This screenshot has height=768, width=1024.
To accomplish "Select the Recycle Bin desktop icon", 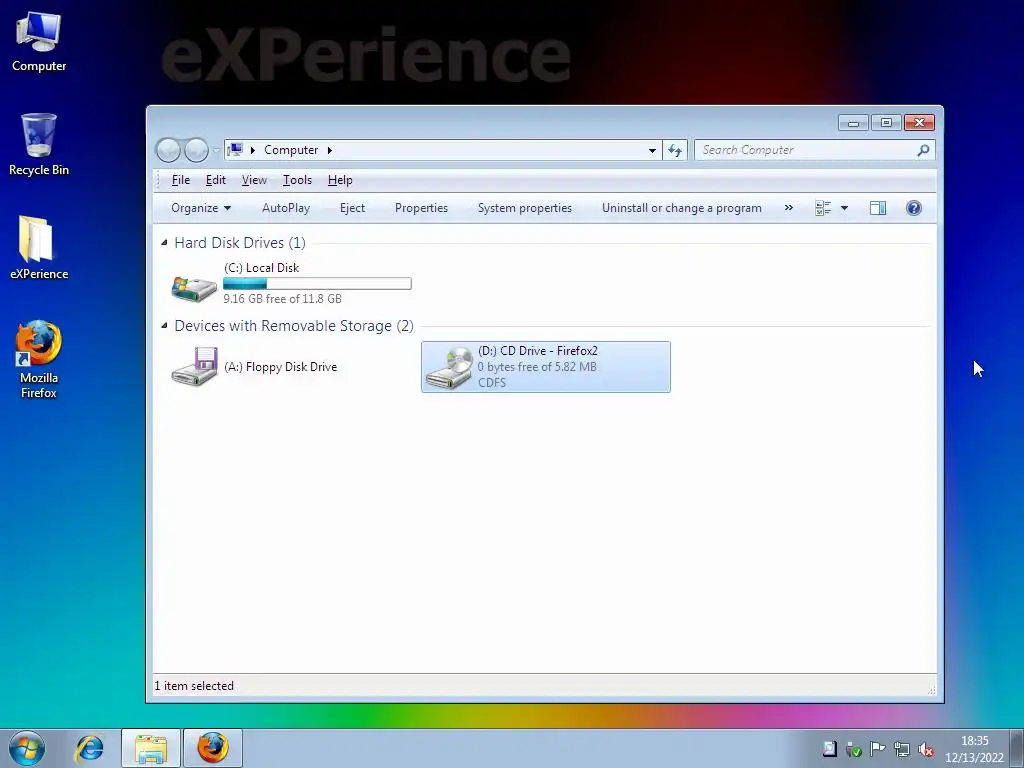I will pyautogui.click(x=39, y=145).
